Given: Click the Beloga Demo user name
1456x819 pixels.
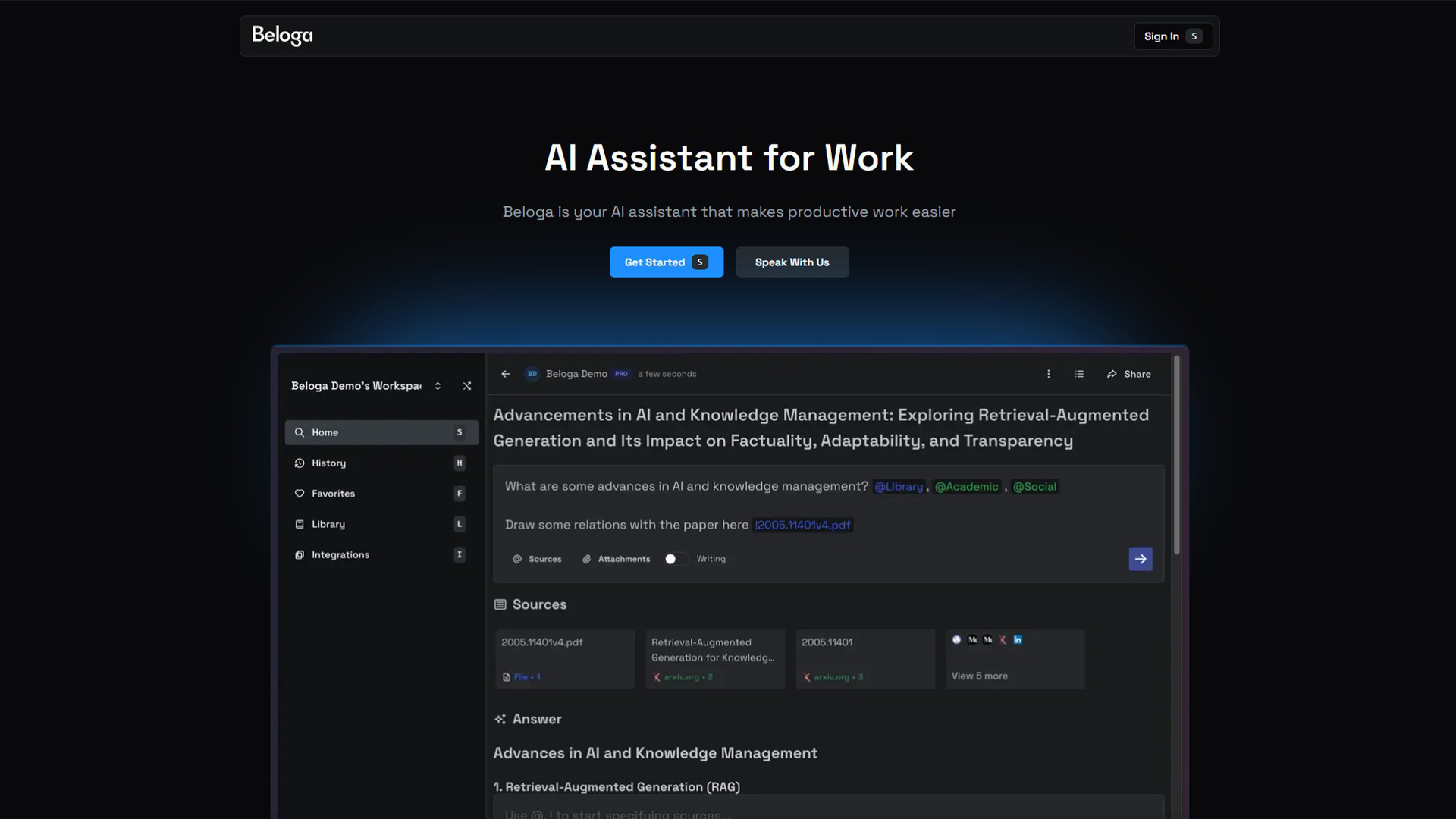Looking at the screenshot, I should pyautogui.click(x=576, y=374).
